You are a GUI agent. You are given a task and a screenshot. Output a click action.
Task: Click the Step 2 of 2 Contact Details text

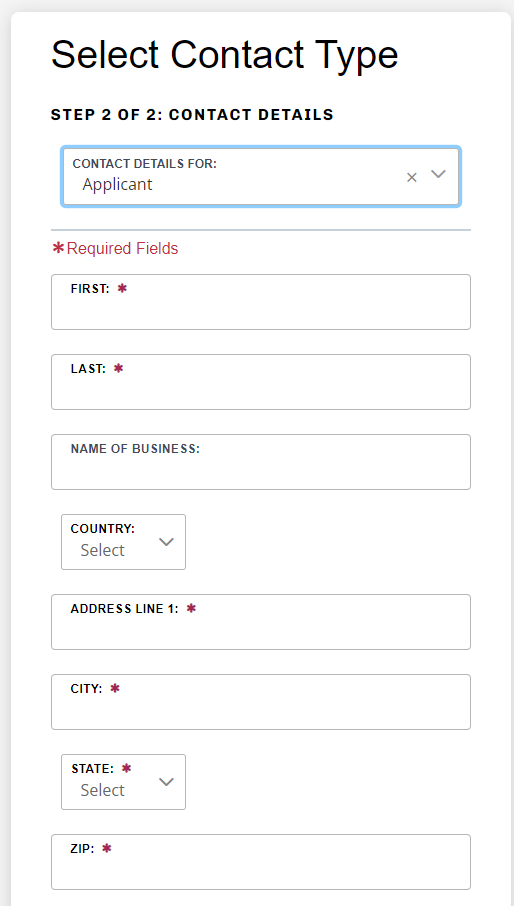[x=192, y=114]
